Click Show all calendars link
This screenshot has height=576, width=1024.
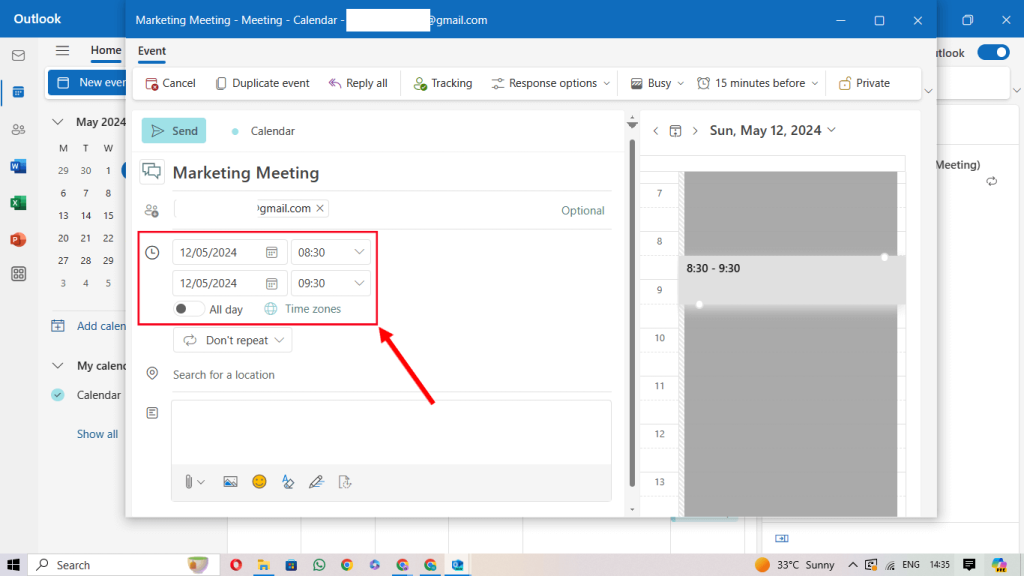97,434
